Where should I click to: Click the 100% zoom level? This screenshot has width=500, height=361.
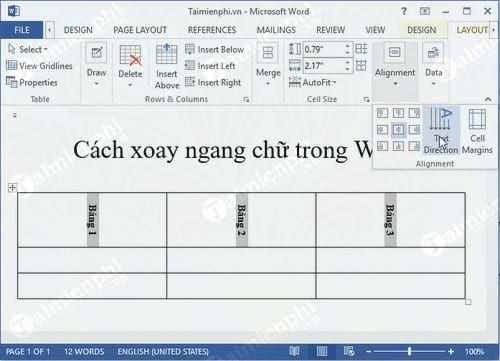[475, 351]
